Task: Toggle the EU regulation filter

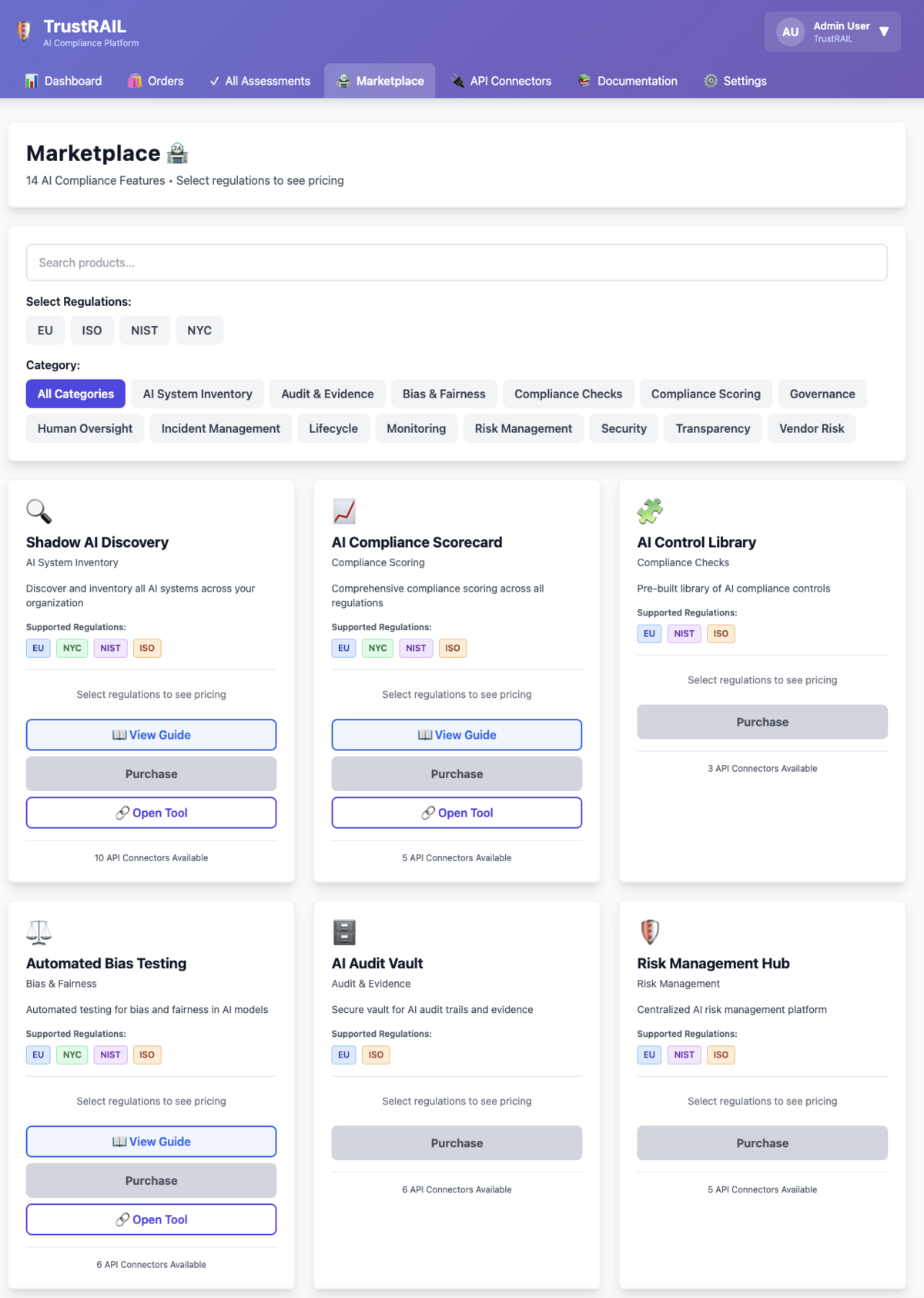Action: [45, 330]
